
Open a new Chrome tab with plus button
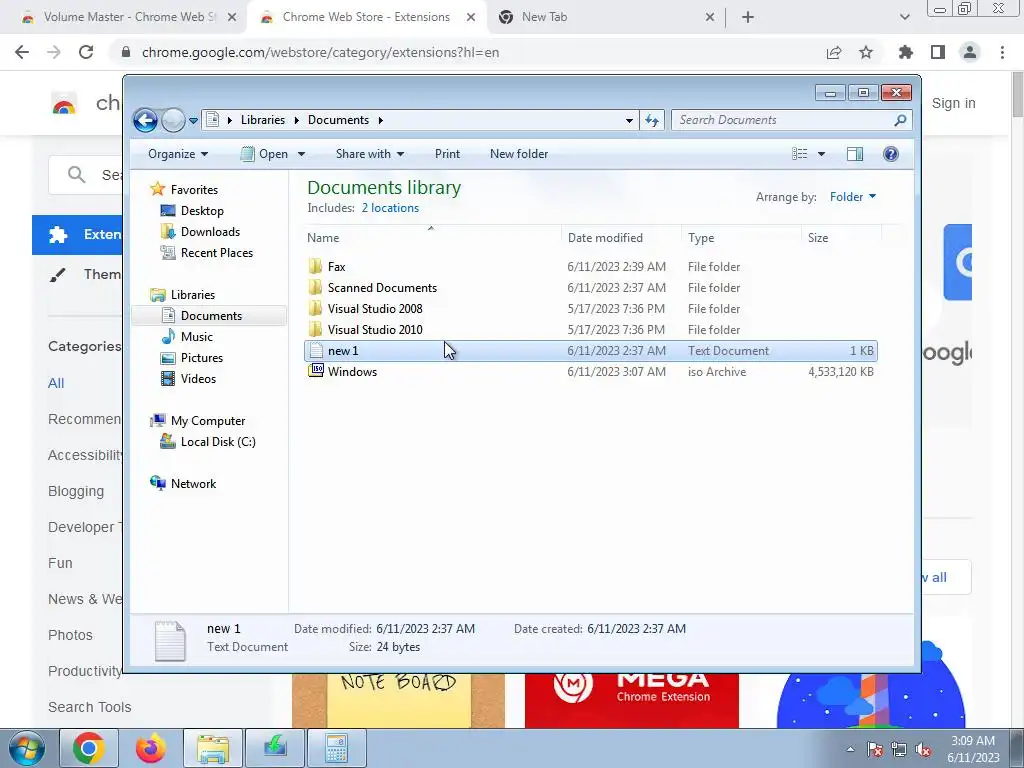[748, 18]
